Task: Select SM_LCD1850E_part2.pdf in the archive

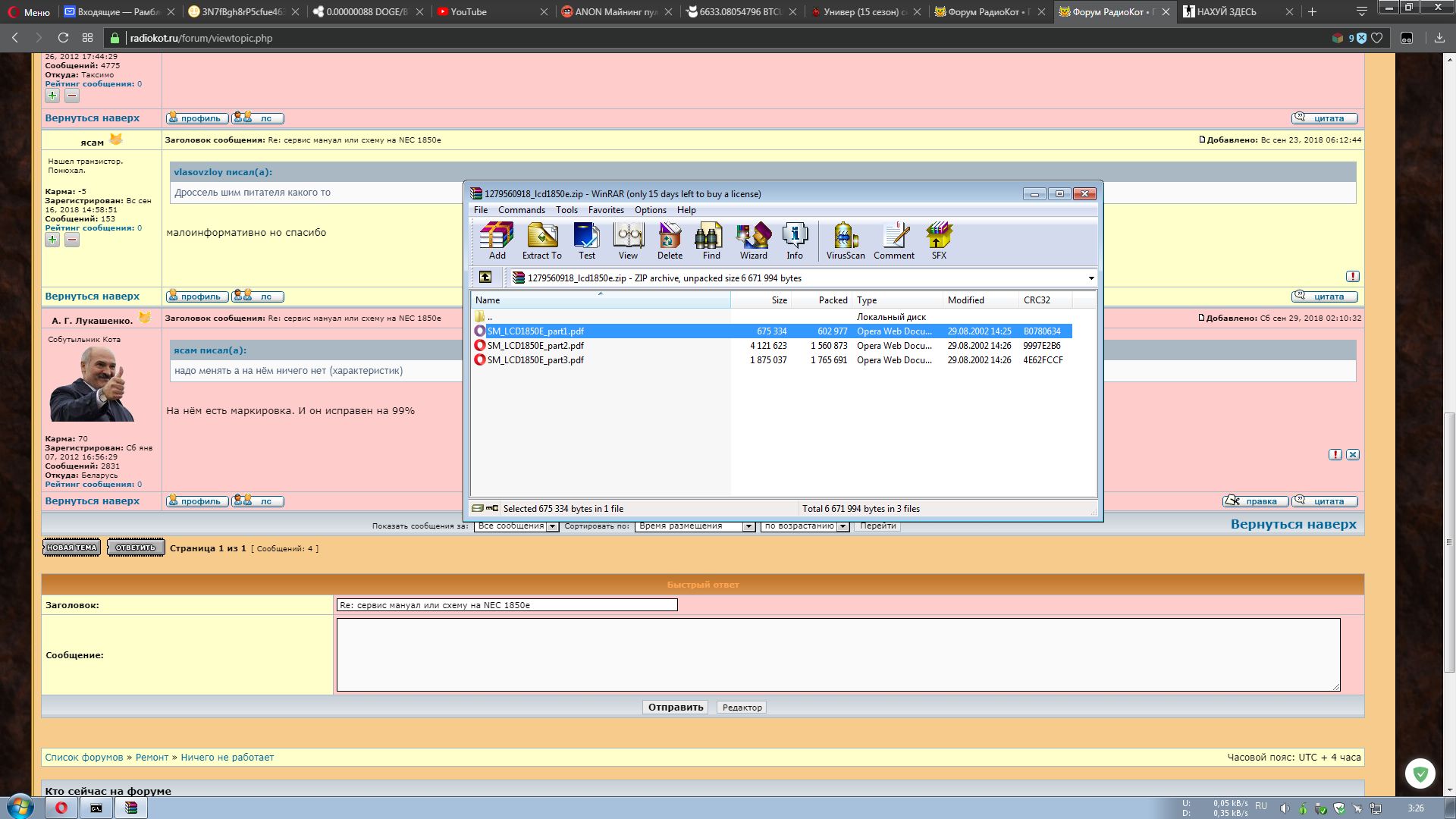Action: coord(535,346)
